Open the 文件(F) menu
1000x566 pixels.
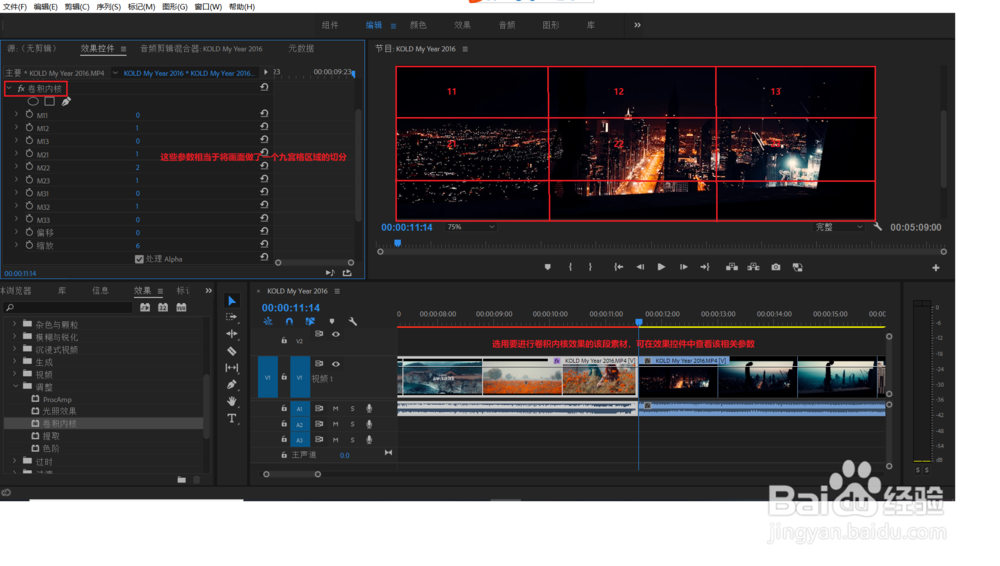click(15, 7)
